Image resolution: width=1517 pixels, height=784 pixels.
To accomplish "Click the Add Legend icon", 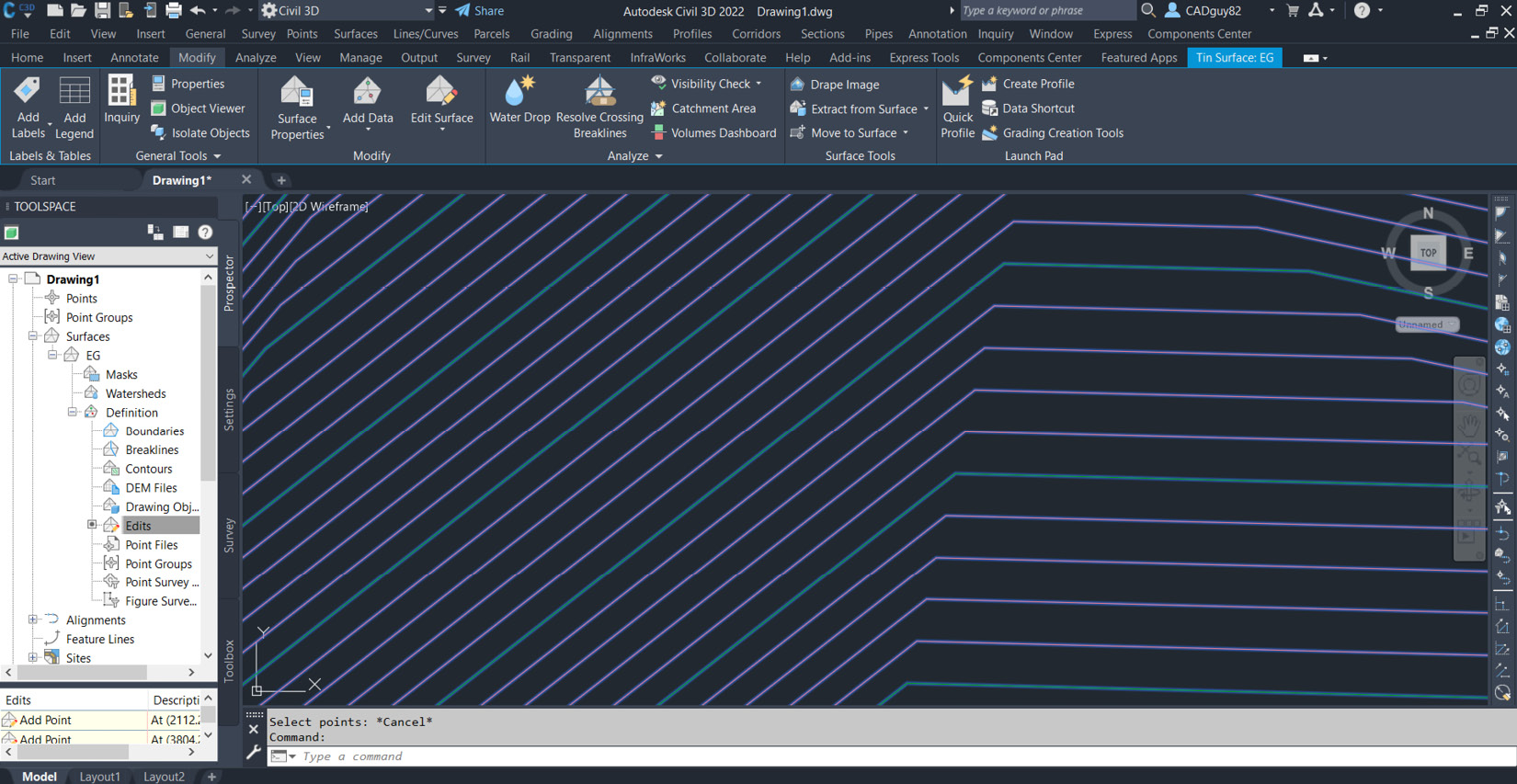I will click(74, 92).
